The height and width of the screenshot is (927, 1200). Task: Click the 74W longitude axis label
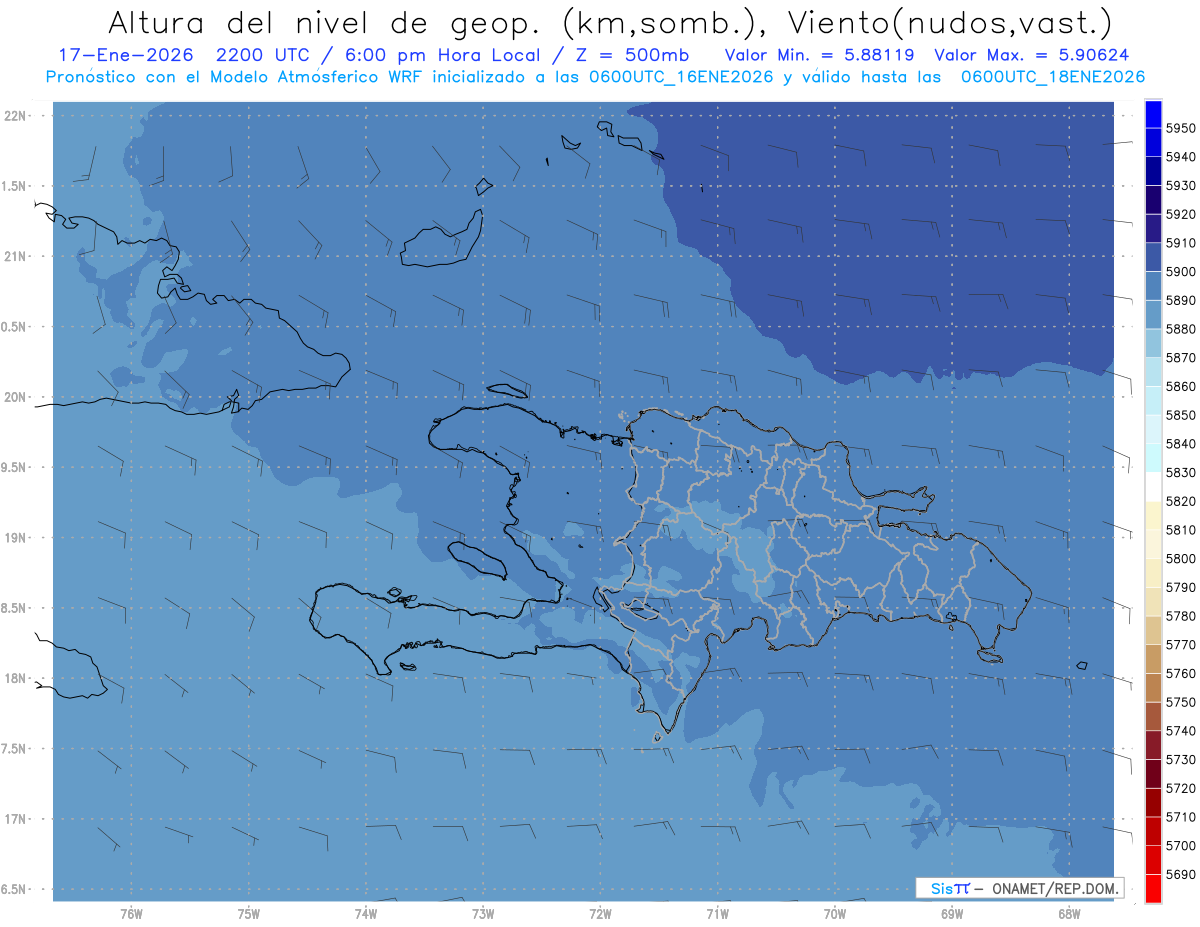click(366, 913)
